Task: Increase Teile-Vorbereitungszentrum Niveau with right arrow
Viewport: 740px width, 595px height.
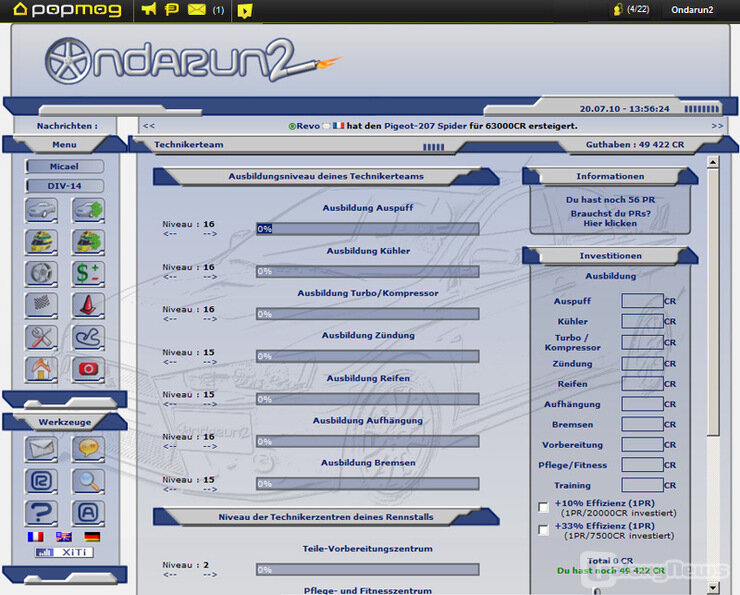Action: [210, 575]
